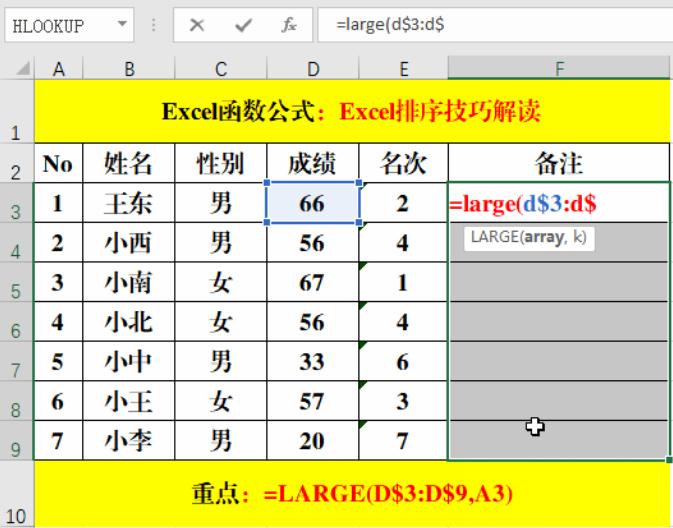Select column F header
Viewport: 673px width, 528px height.
(x=559, y=68)
